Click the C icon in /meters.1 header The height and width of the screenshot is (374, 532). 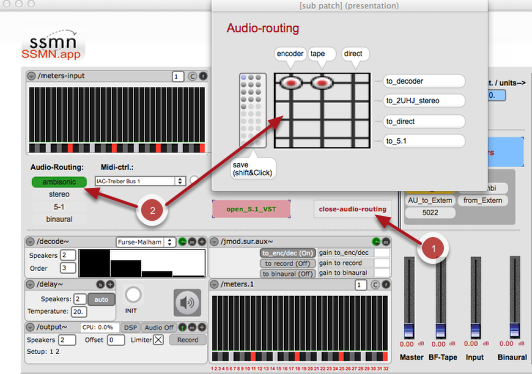click(x=375, y=285)
